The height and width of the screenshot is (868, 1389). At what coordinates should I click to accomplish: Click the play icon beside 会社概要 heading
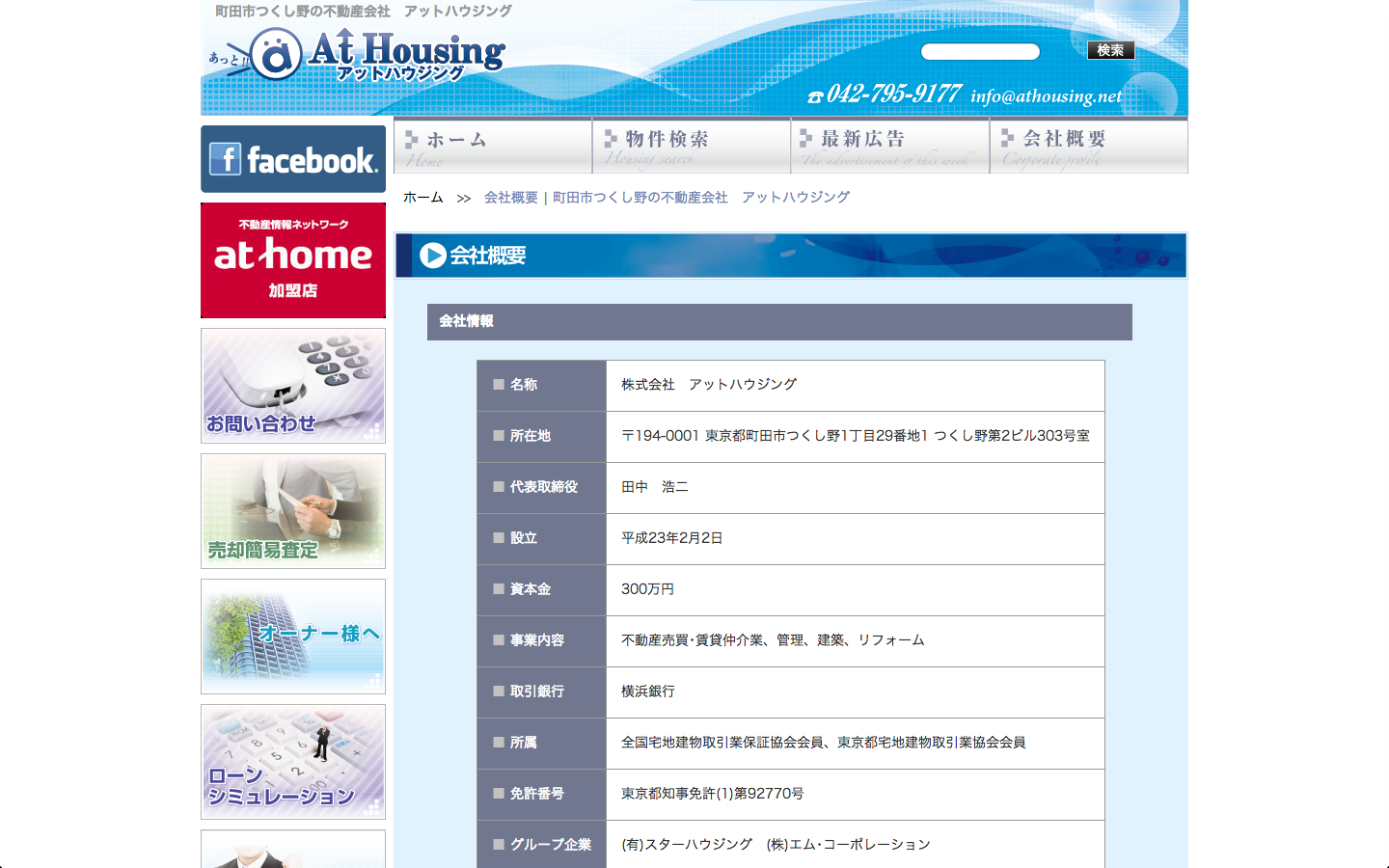coord(433,256)
